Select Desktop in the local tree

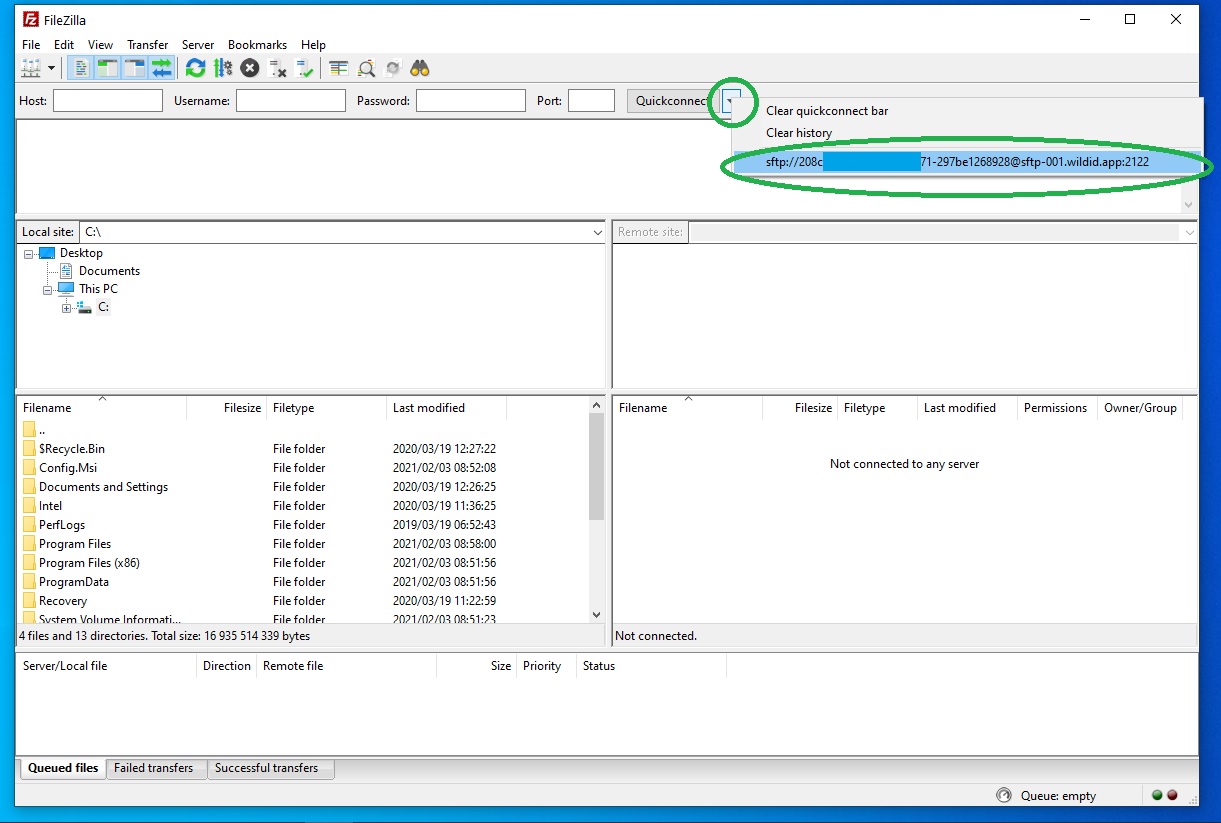point(81,253)
